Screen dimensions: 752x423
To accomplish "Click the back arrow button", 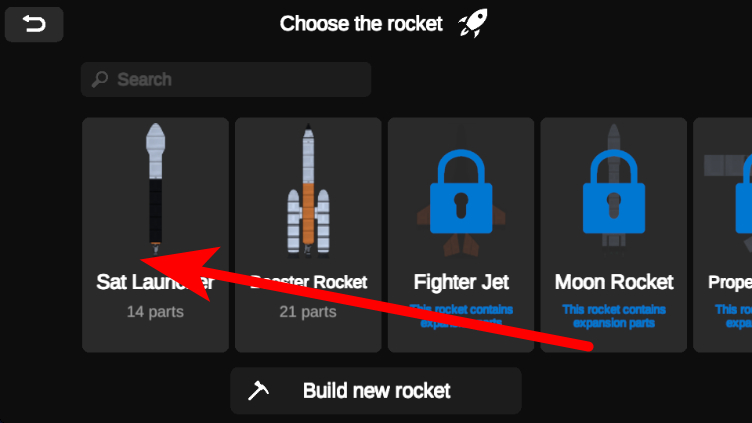I will [x=34, y=24].
